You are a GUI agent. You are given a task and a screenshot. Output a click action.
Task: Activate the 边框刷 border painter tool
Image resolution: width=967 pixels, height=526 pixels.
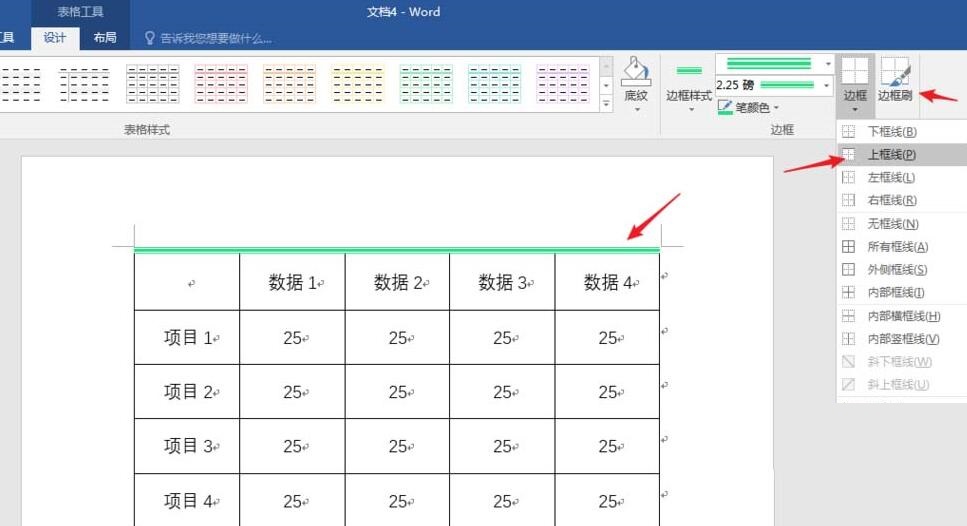(x=895, y=79)
